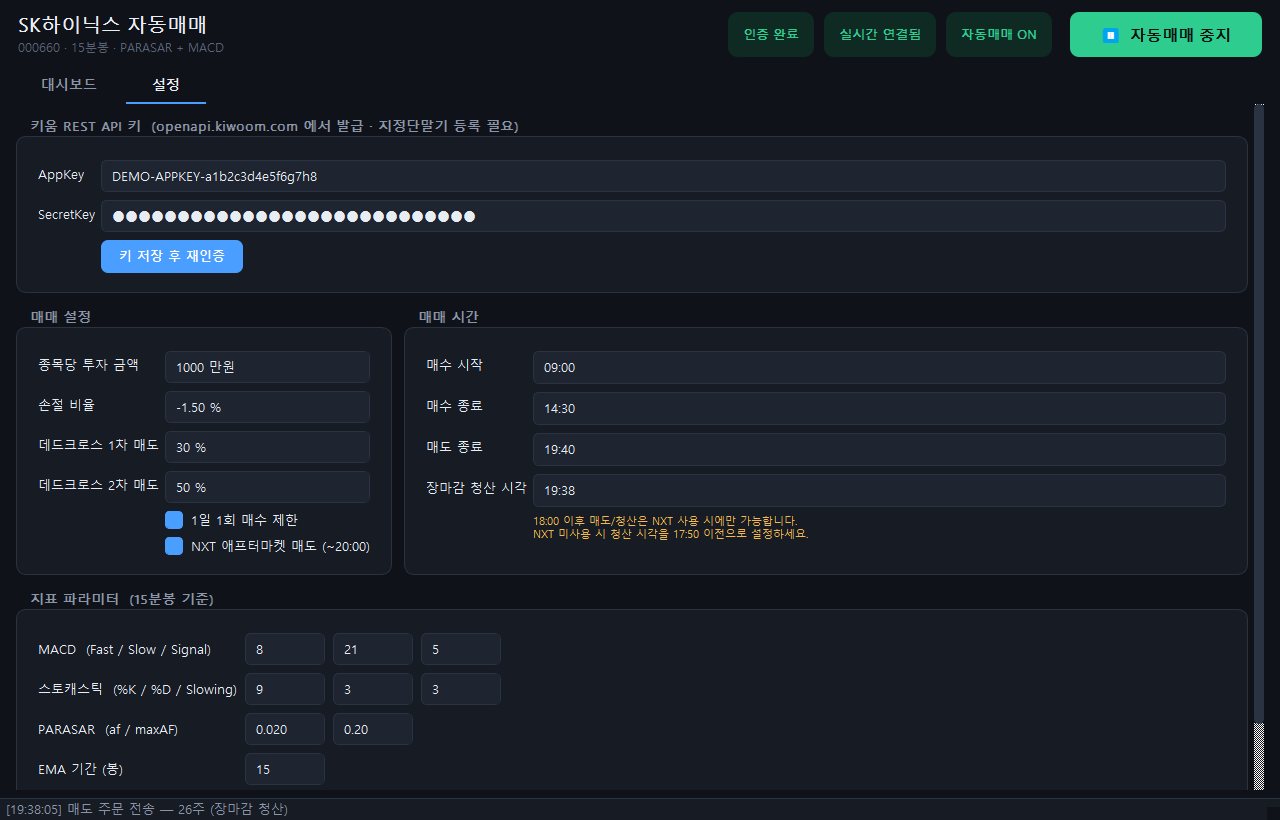Screen dimensions: 1280x820
Task: Click the 자동매매 ON status badge
Action: click(999, 34)
